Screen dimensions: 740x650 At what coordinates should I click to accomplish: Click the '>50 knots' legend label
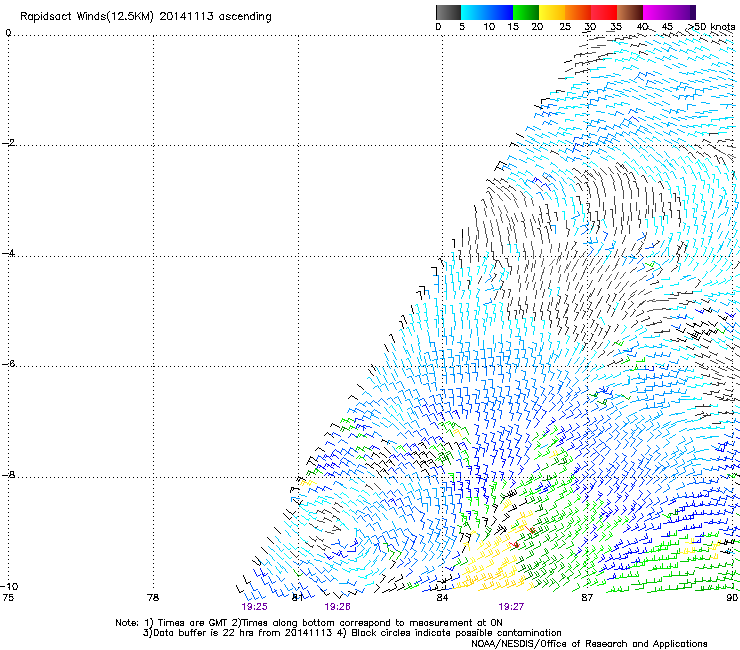pyautogui.click(x=712, y=27)
